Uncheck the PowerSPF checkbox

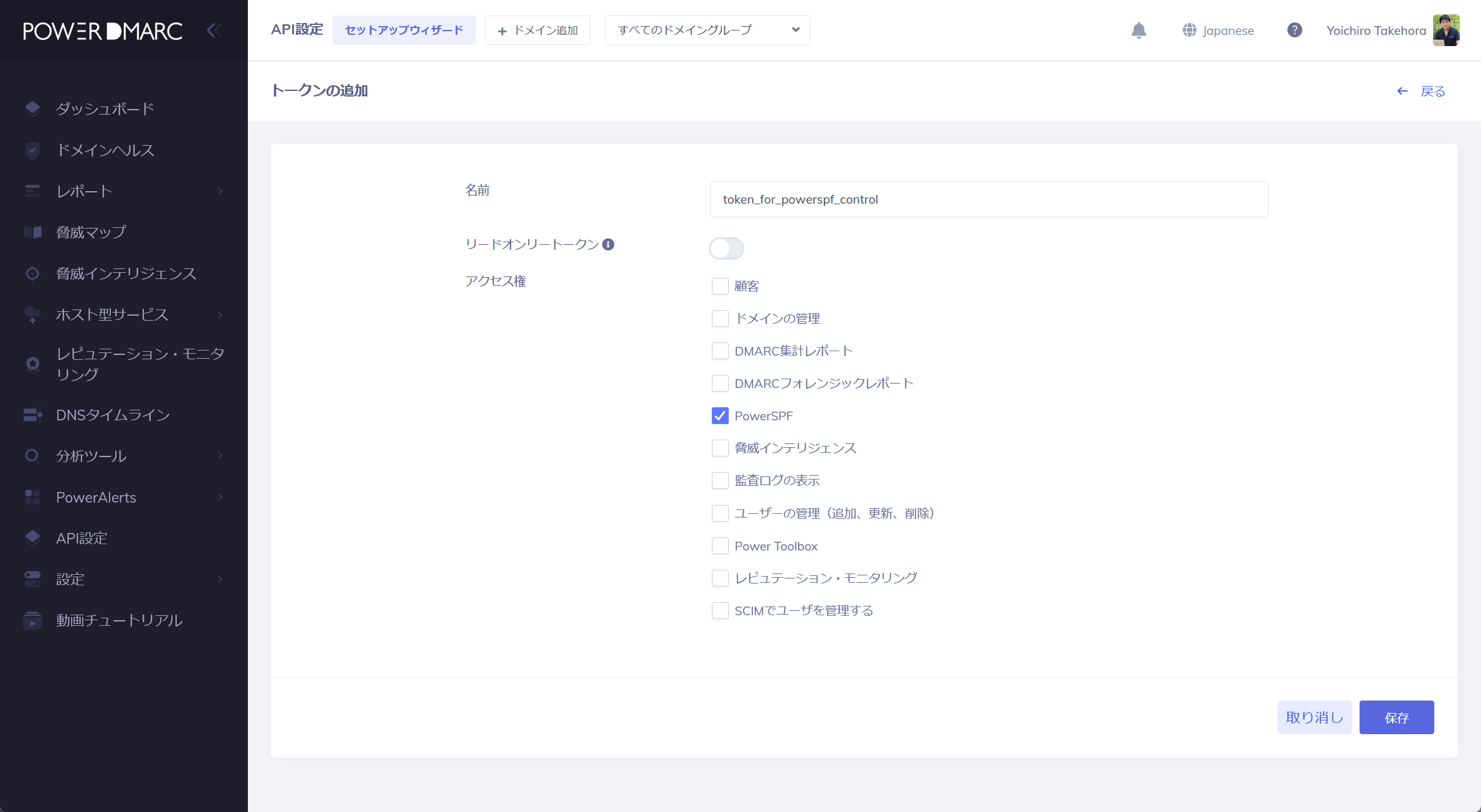pyautogui.click(x=720, y=416)
